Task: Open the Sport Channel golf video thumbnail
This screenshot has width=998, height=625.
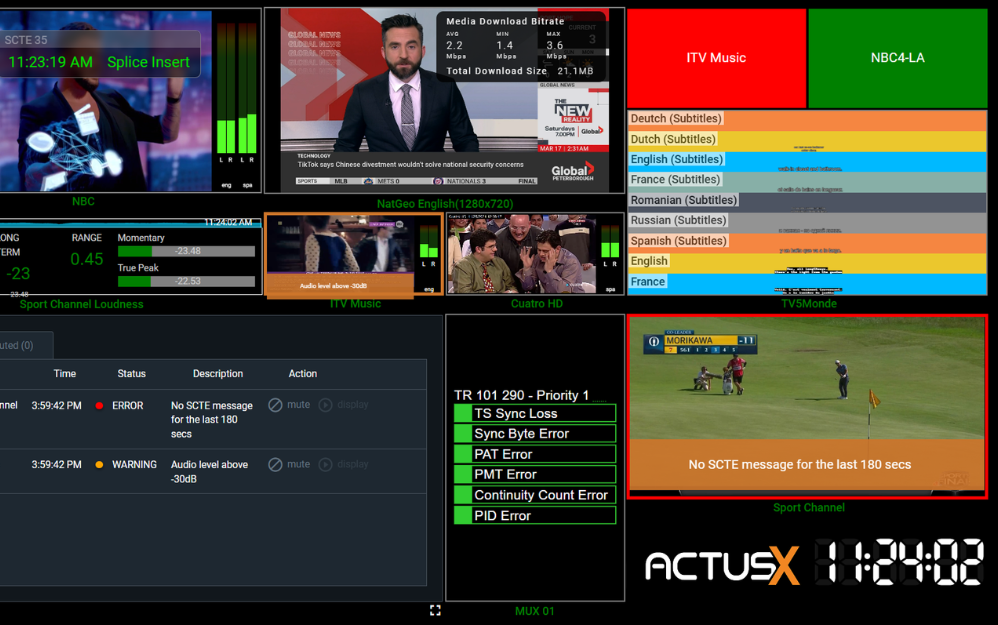Action: click(807, 405)
